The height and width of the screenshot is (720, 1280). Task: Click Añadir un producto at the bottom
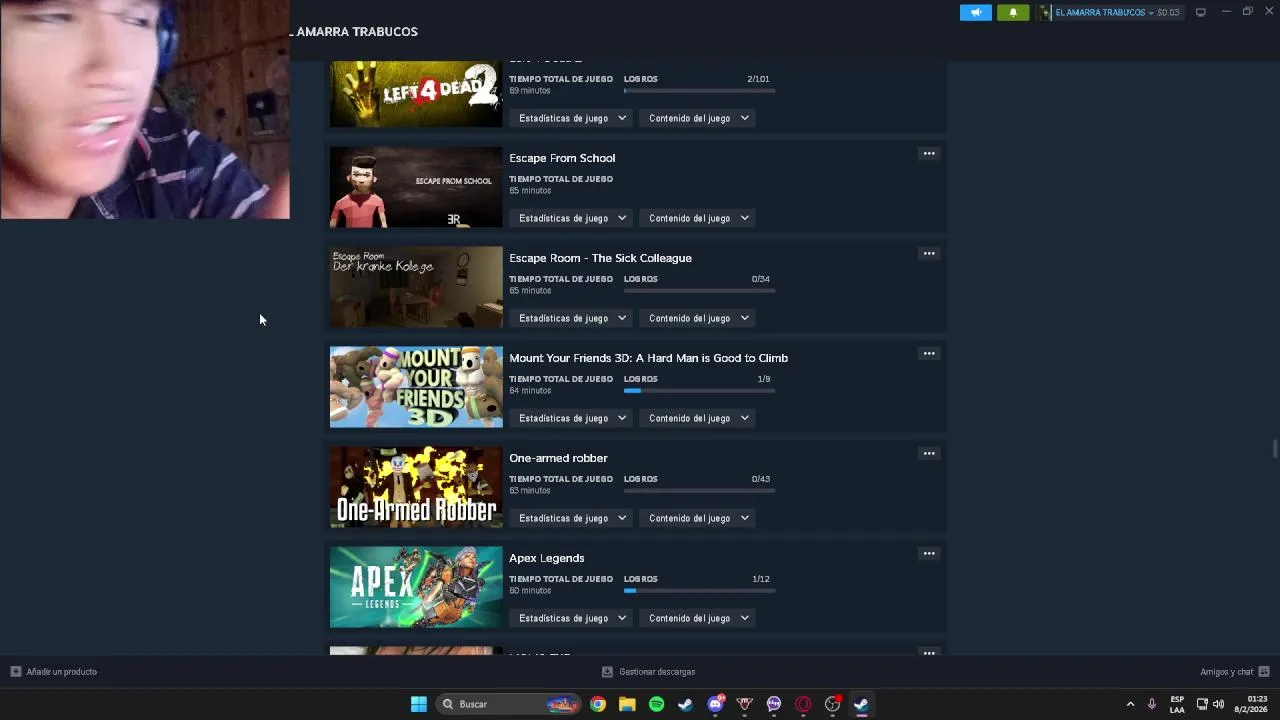click(54, 672)
